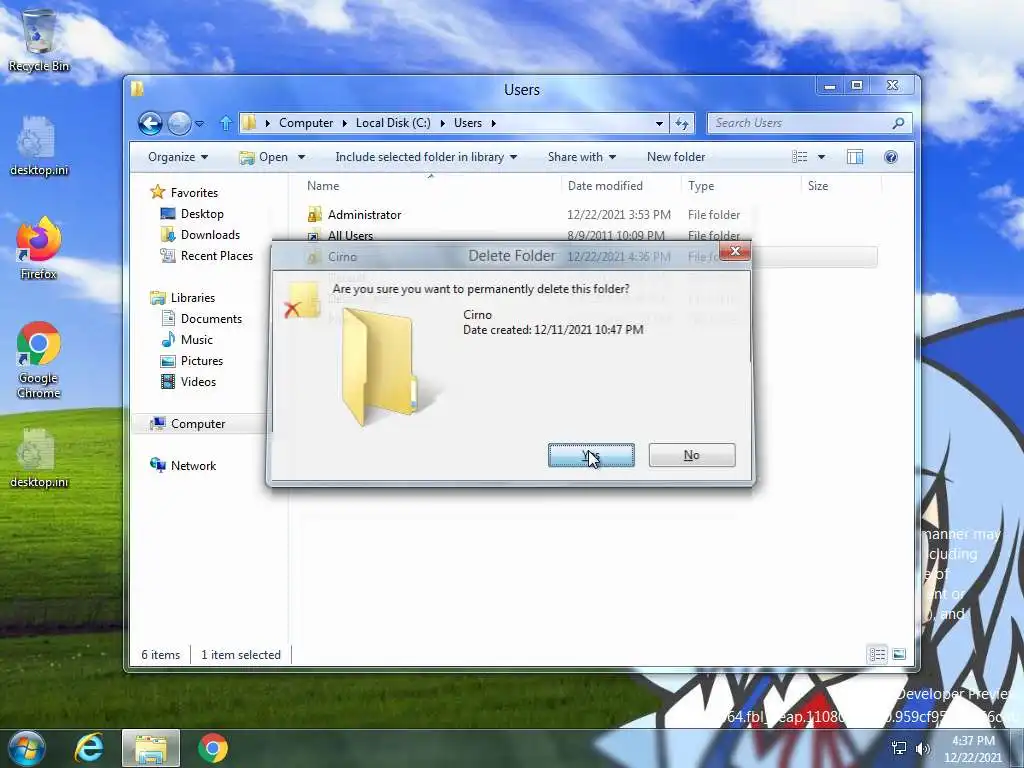The image size is (1024, 768).
Task: Expand the chevron after Users breadcrumb
Action: point(494,123)
